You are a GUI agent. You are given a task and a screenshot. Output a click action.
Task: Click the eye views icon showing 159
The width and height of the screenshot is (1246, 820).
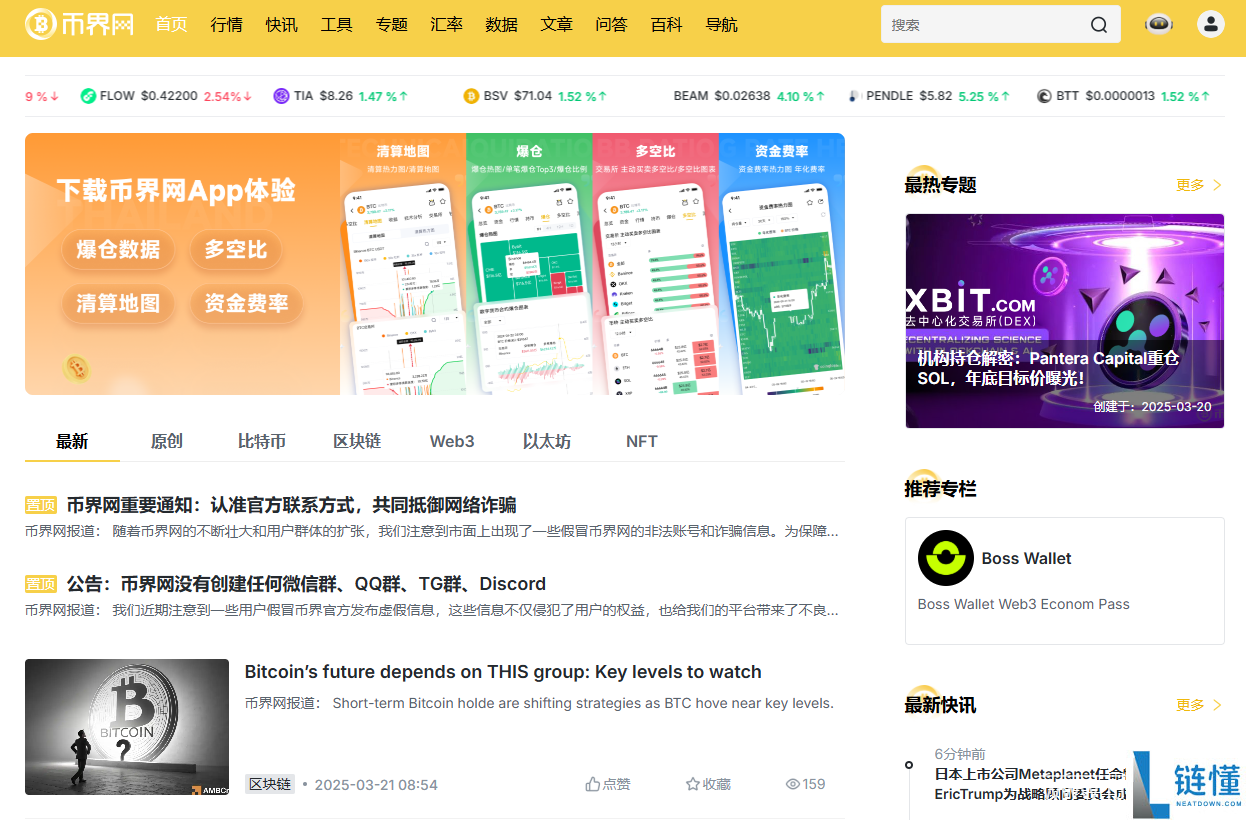pos(793,784)
